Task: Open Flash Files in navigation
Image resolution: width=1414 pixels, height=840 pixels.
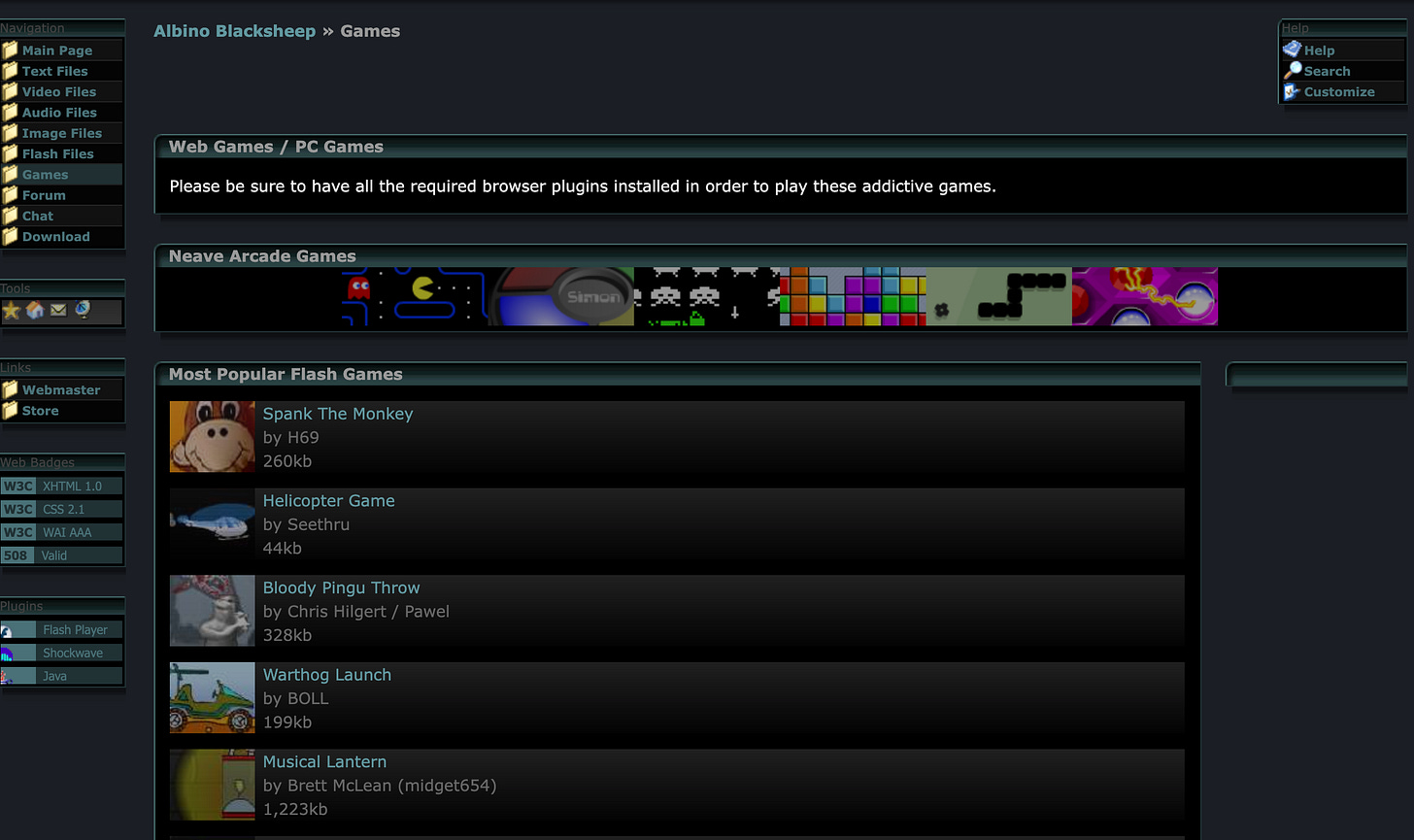Action: pos(61,153)
